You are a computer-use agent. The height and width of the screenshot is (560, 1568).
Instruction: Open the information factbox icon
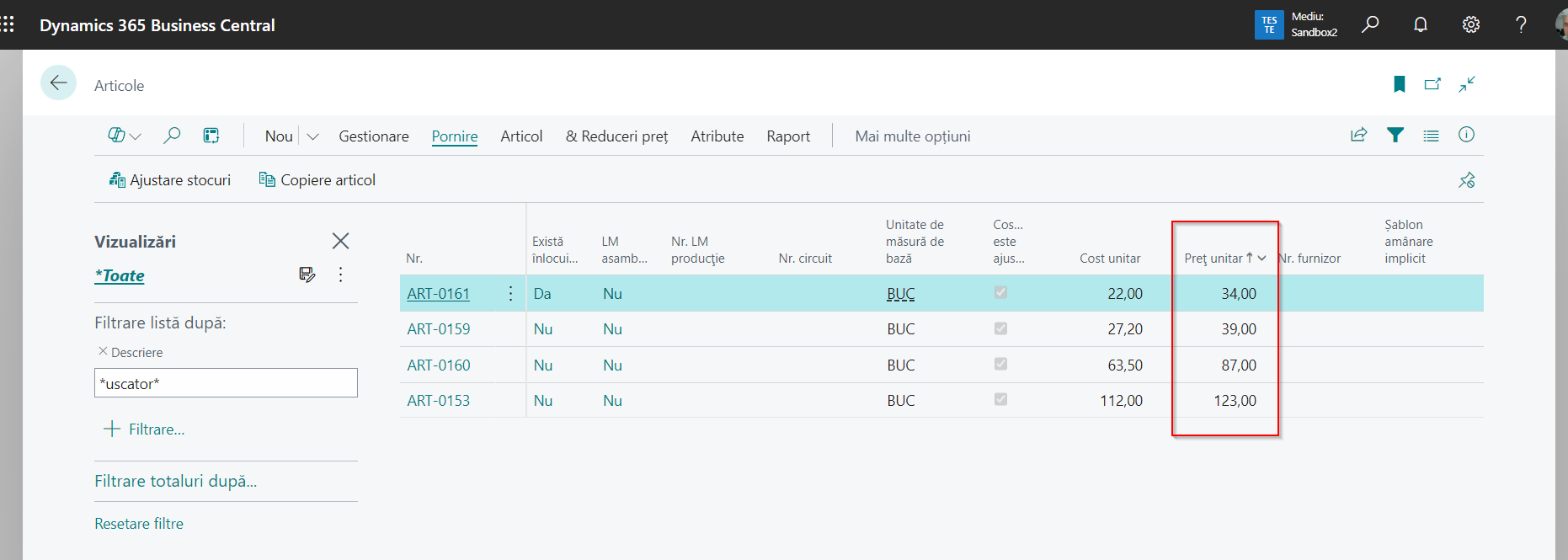coord(1466,135)
